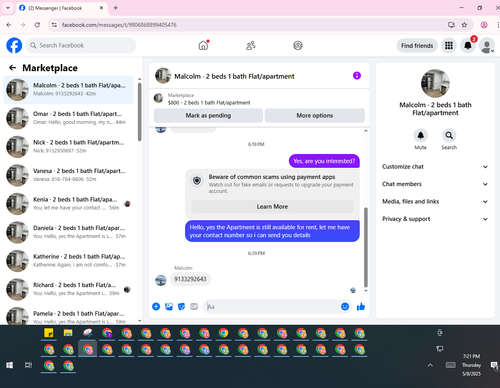Open the emoji picker in message box
The image size is (500, 388).
click(345, 306)
